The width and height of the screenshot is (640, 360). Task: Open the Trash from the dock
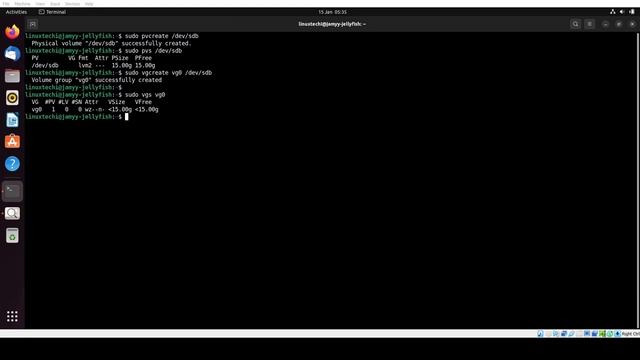click(12, 236)
